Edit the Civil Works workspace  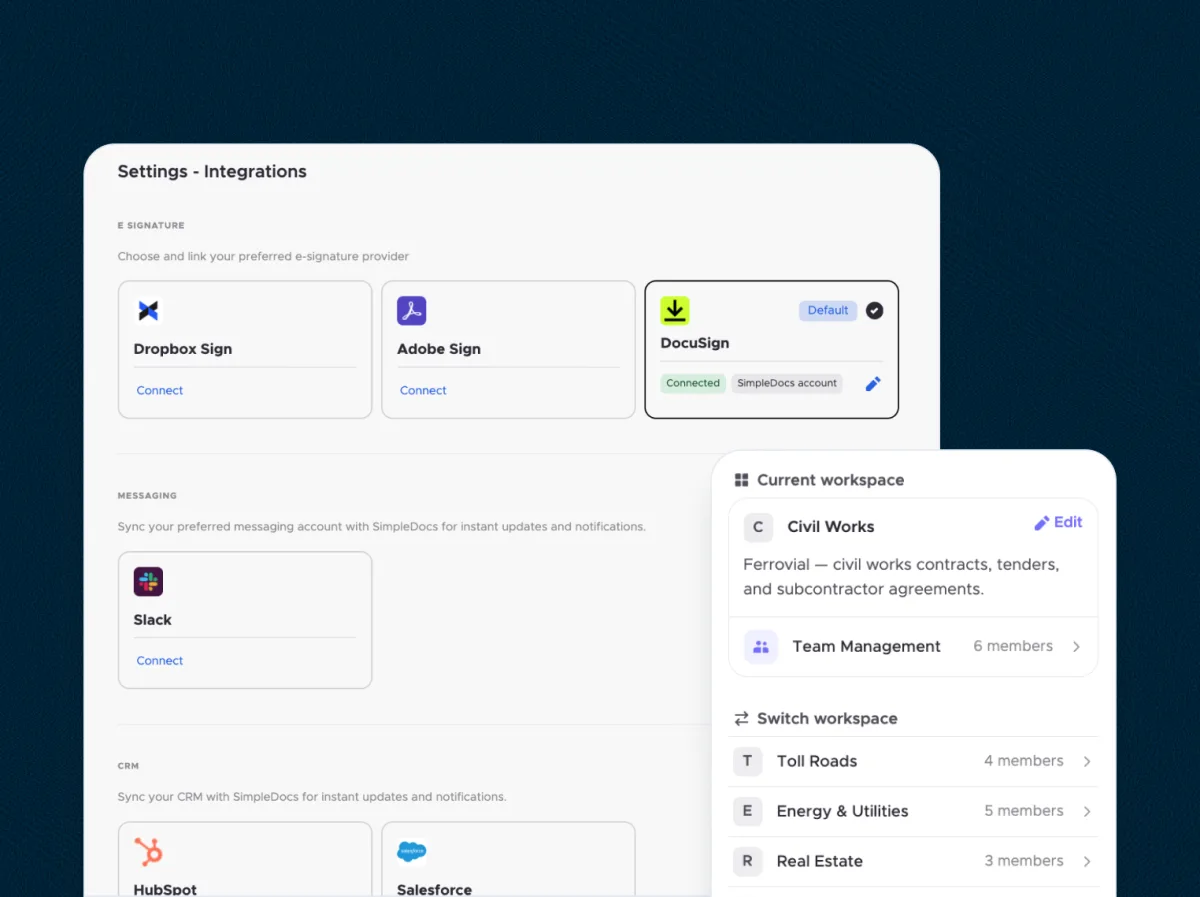pyautogui.click(x=1058, y=522)
